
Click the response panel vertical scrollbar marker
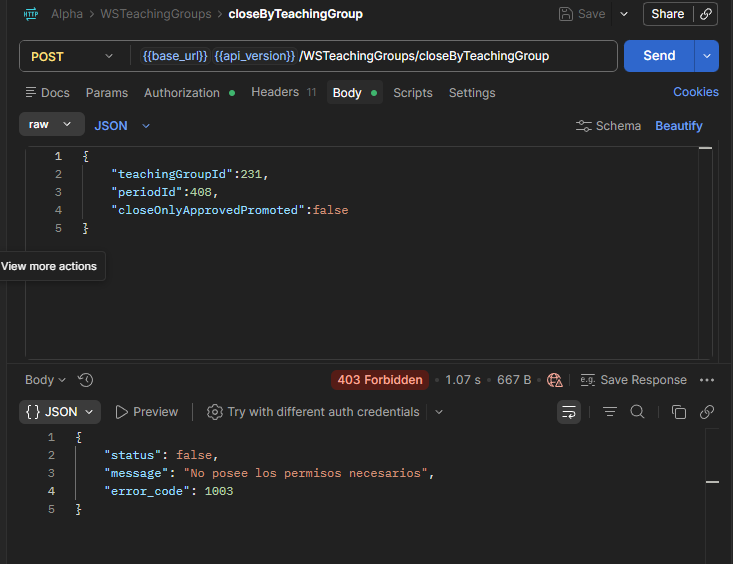[x=712, y=482]
